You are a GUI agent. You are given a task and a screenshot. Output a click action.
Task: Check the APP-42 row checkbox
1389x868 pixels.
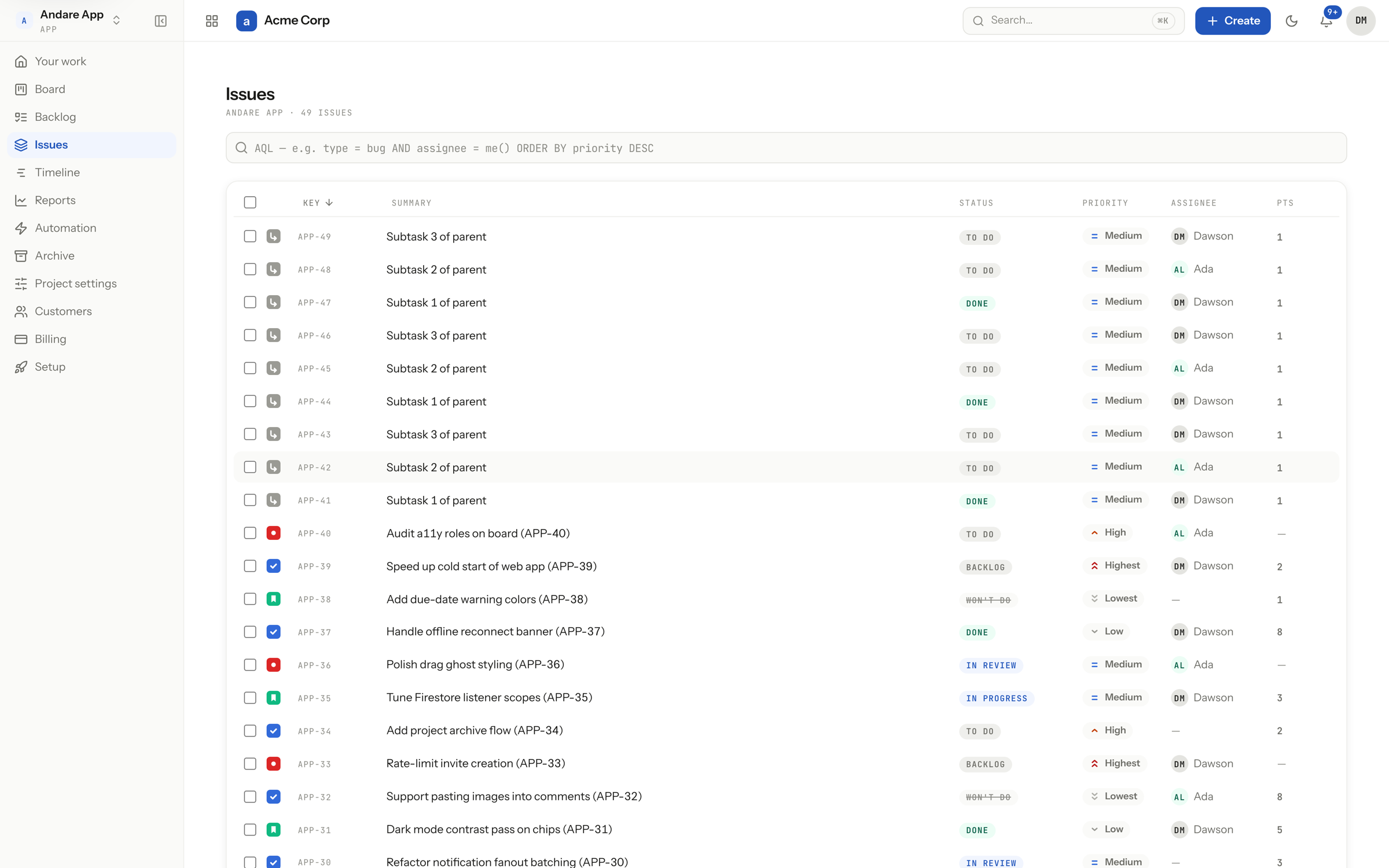coord(250,467)
